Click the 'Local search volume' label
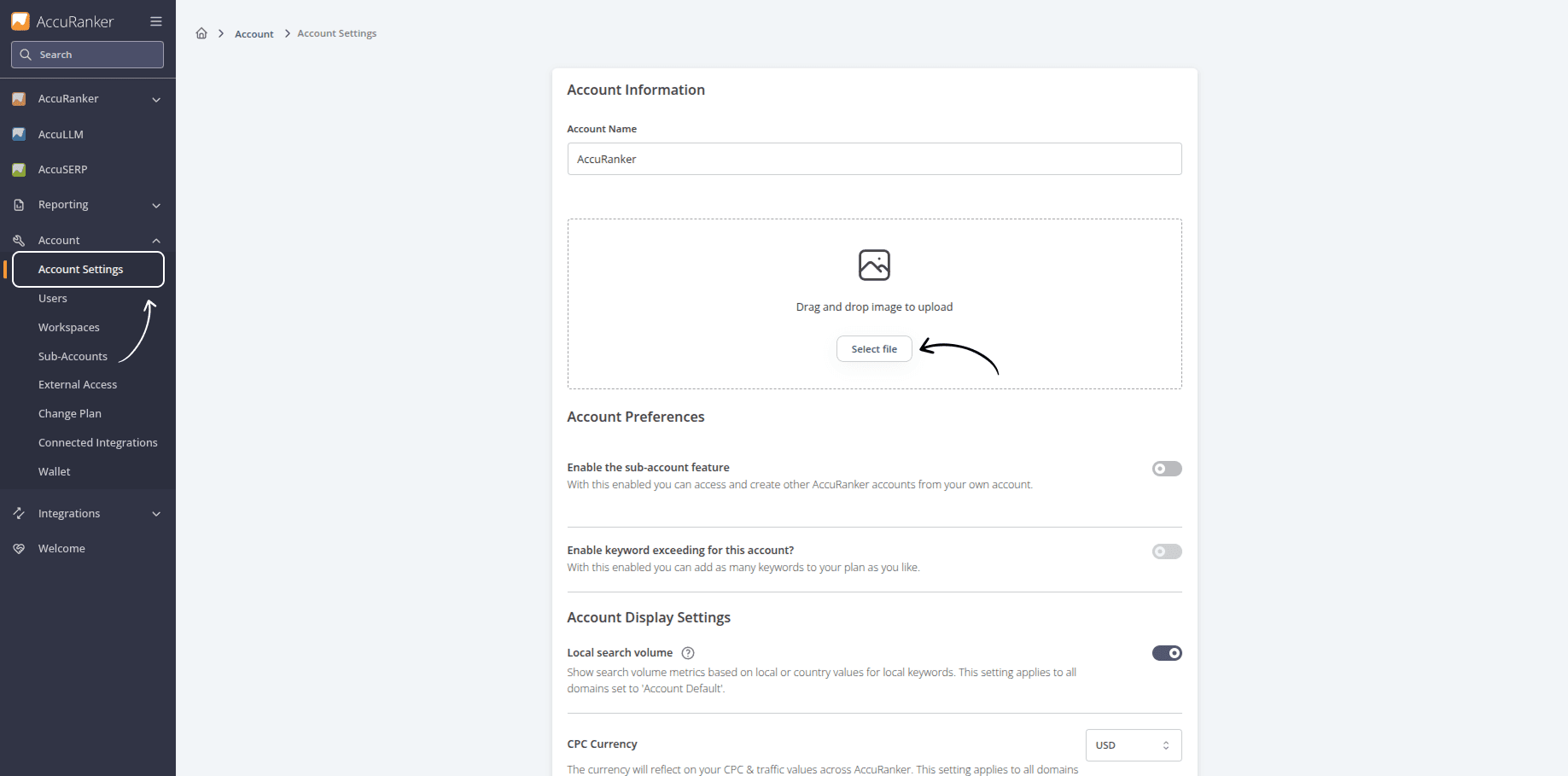1568x776 pixels. tap(620, 653)
